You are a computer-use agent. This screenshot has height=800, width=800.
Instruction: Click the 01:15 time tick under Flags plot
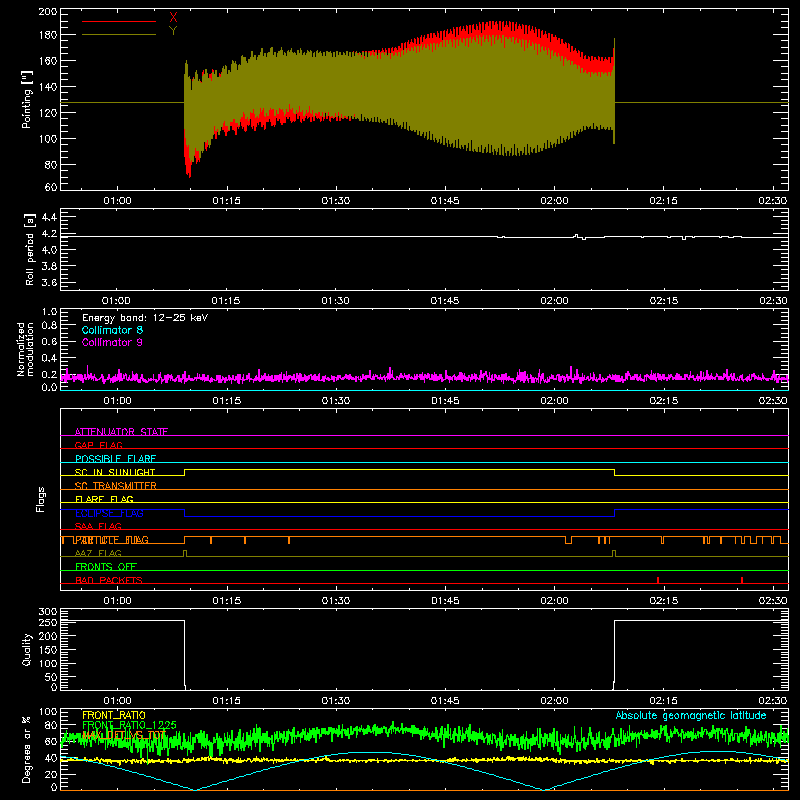[226, 601]
